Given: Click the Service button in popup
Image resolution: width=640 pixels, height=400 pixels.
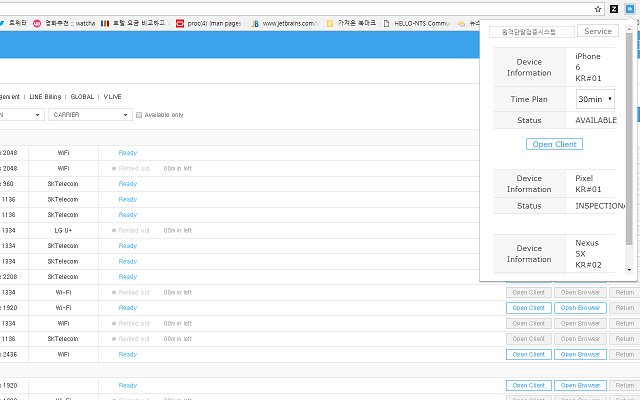Looking at the screenshot, I should click(x=598, y=31).
